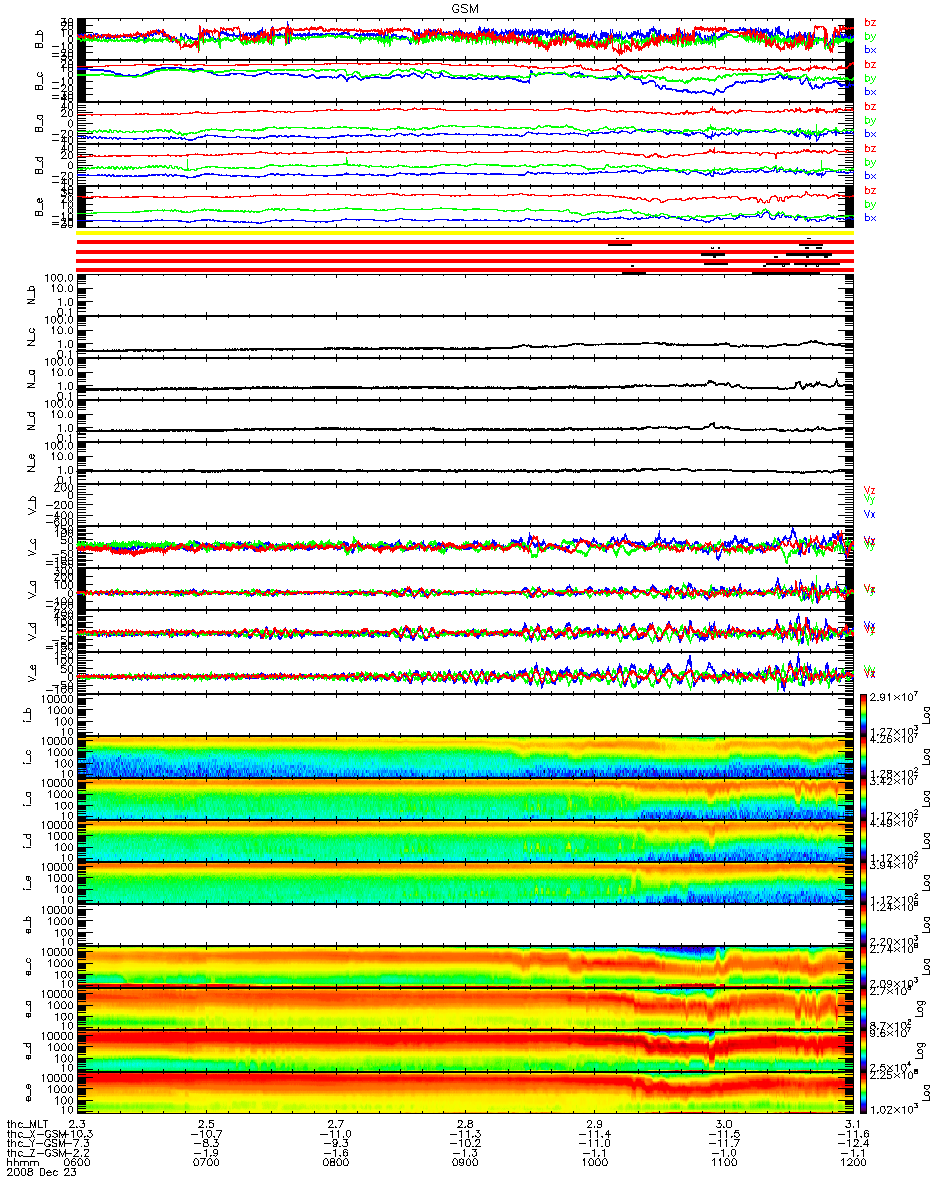
Task: Click the e_a electron spectrogram panel
Action: tap(465, 1010)
